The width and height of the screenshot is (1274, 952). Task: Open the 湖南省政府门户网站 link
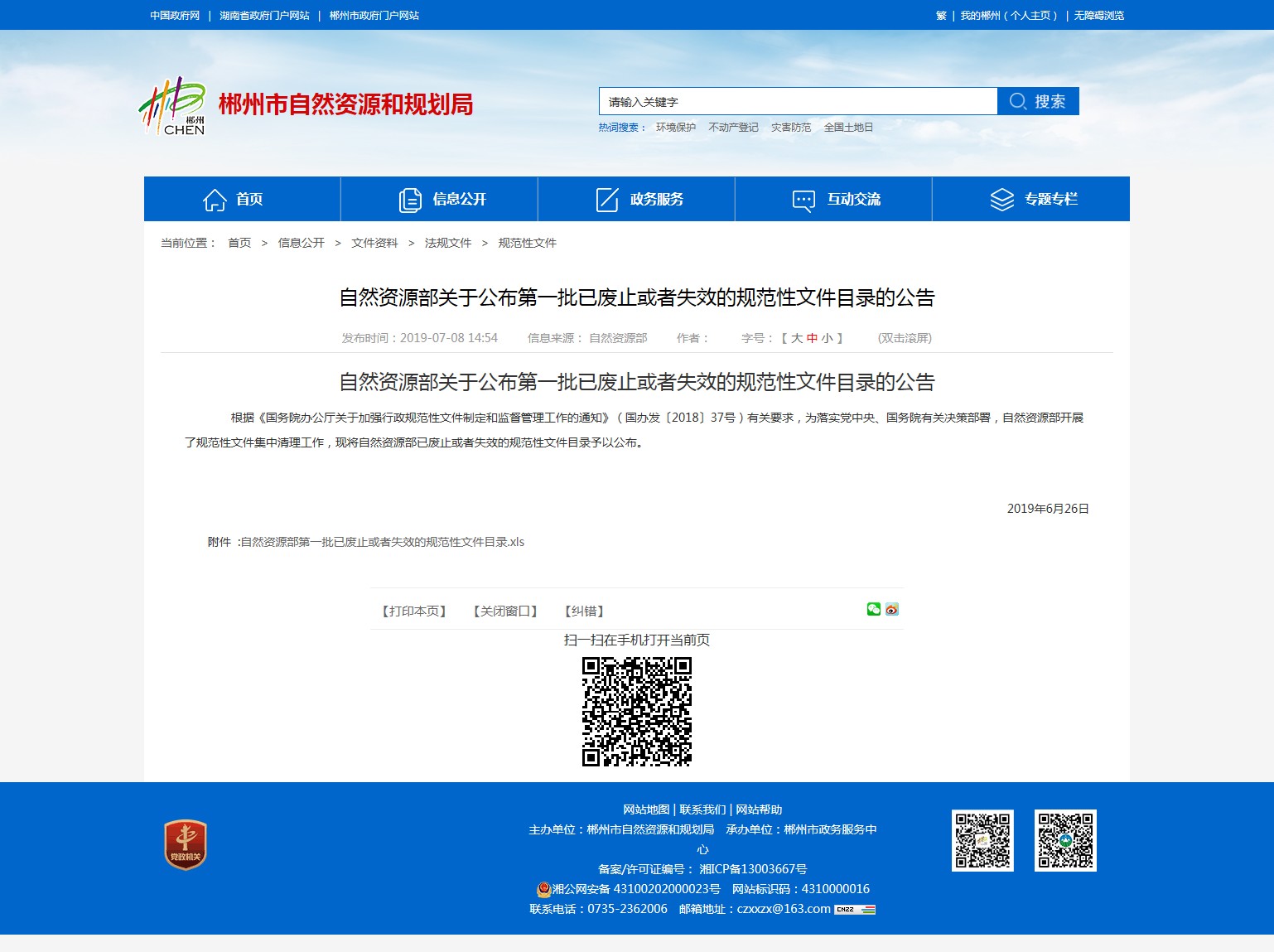(x=264, y=16)
